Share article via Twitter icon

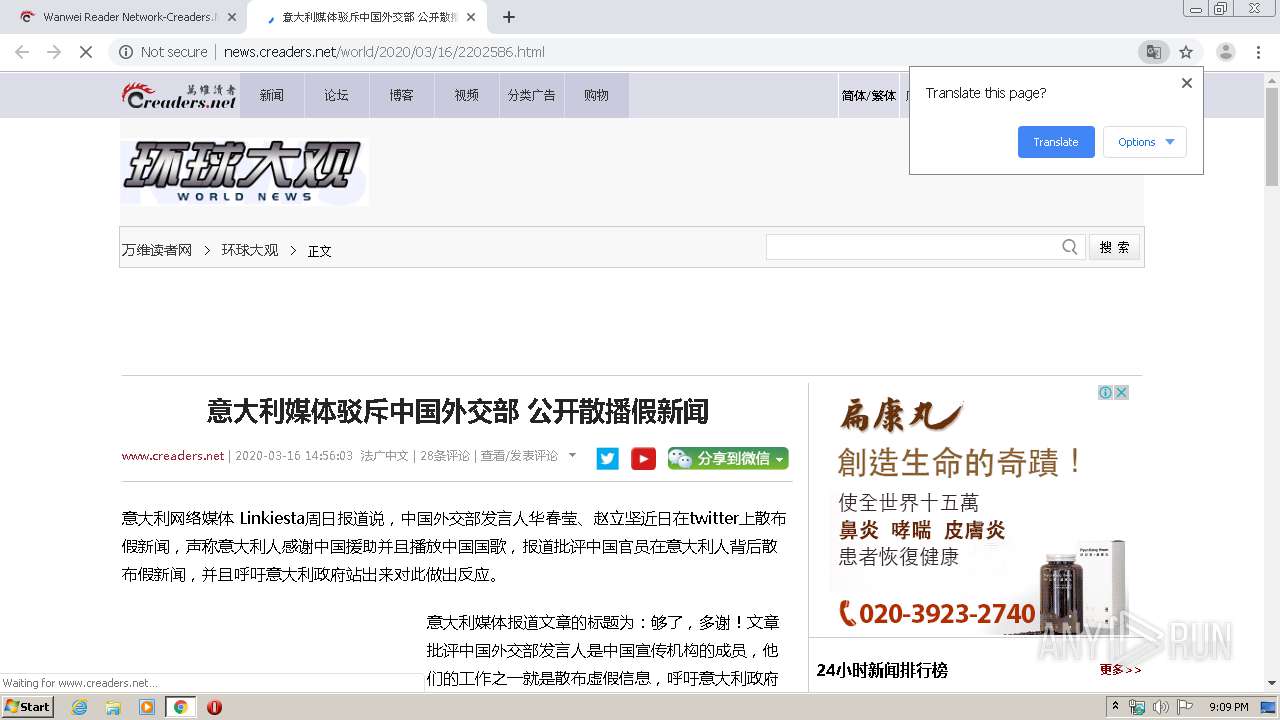pyautogui.click(x=608, y=458)
